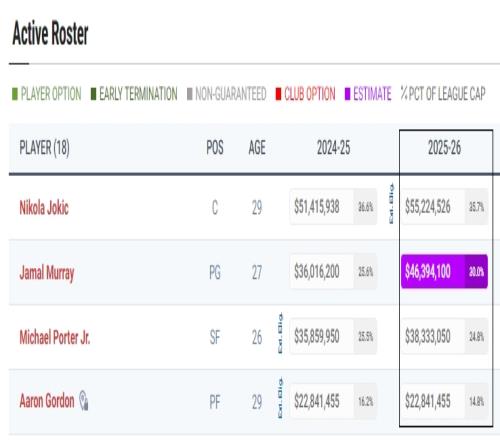Open Michael Porter Jr. player link

(55, 337)
